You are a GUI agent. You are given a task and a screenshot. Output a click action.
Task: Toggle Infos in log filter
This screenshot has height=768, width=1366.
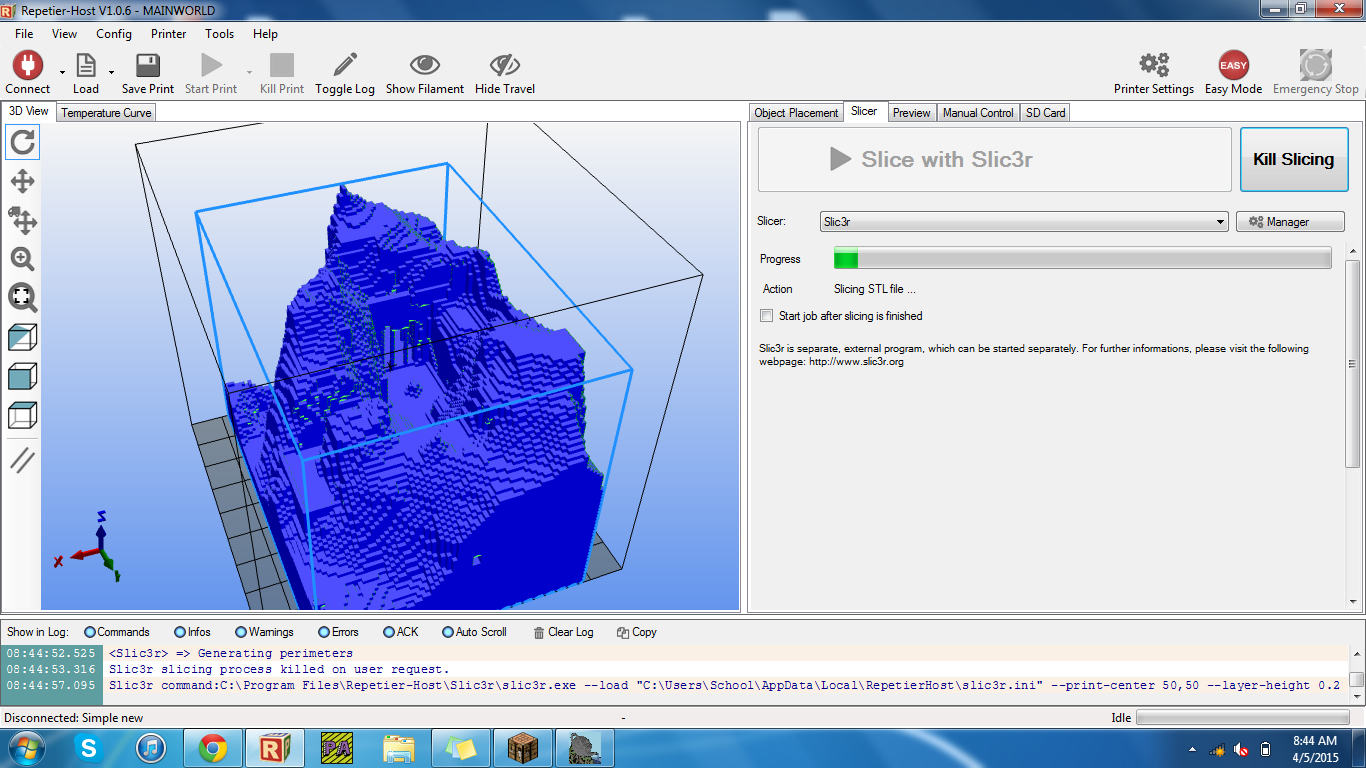click(x=180, y=632)
